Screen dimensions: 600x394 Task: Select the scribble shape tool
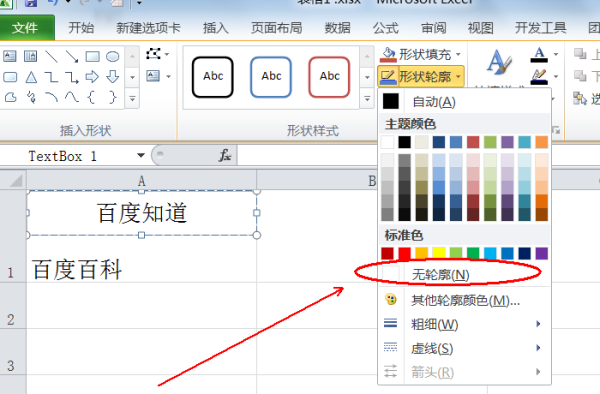(31, 98)
